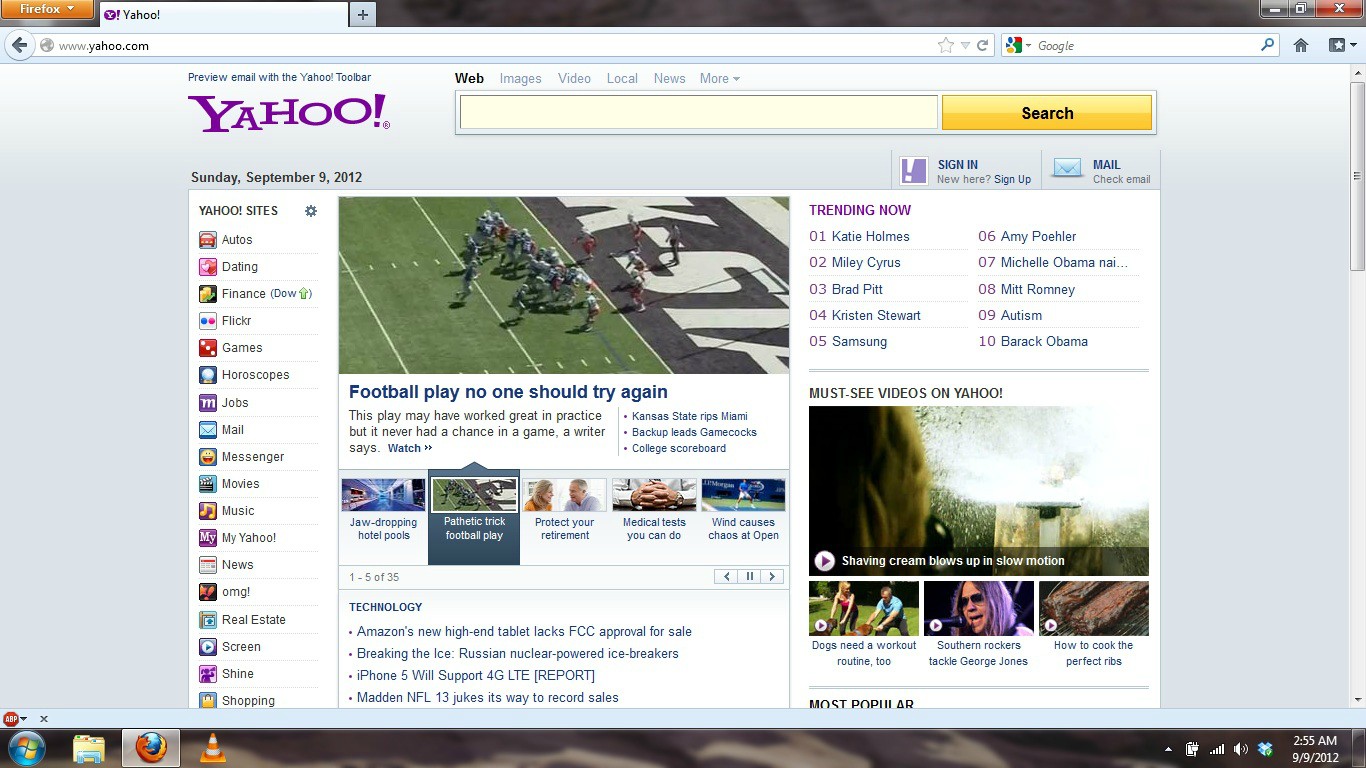Open the News sidebar icon

(x=208, y=565)
